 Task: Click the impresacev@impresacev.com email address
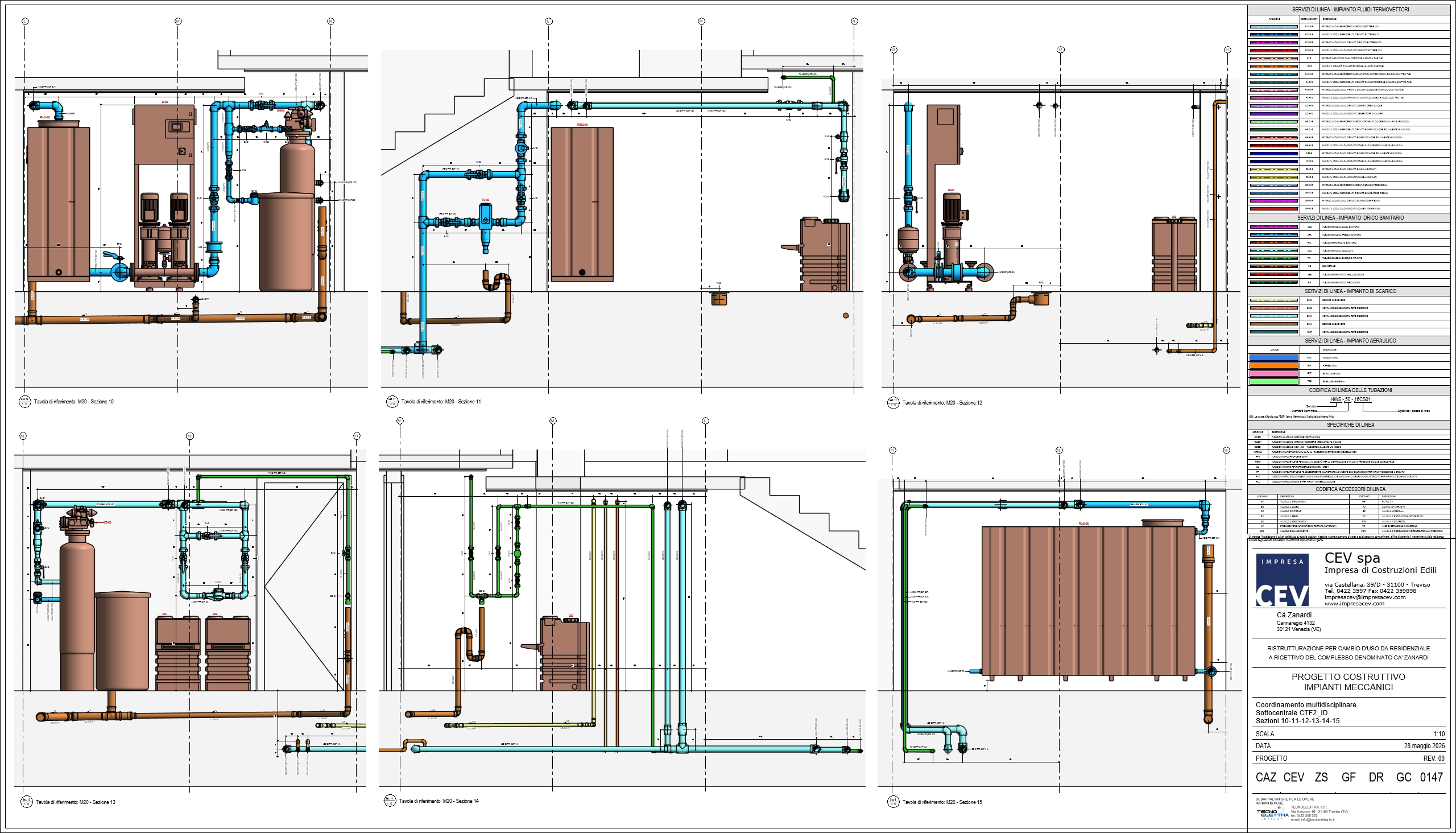[x=1364, y=597]
